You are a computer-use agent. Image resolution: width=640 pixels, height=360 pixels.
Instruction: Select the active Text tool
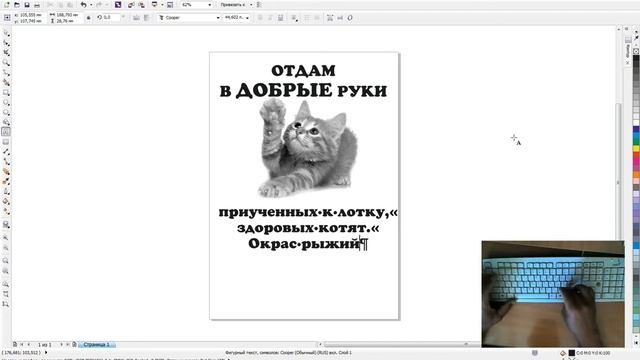pos(6,132)
